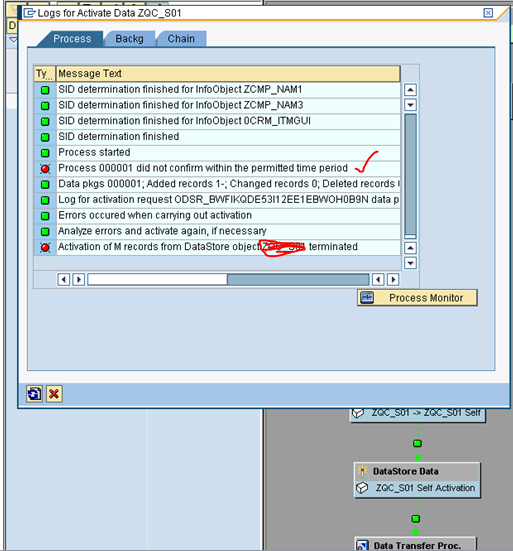Click the leftmost scroll-left arrow of horizontal scrollbar
513x551 pixels.
[x=64, y=280]
